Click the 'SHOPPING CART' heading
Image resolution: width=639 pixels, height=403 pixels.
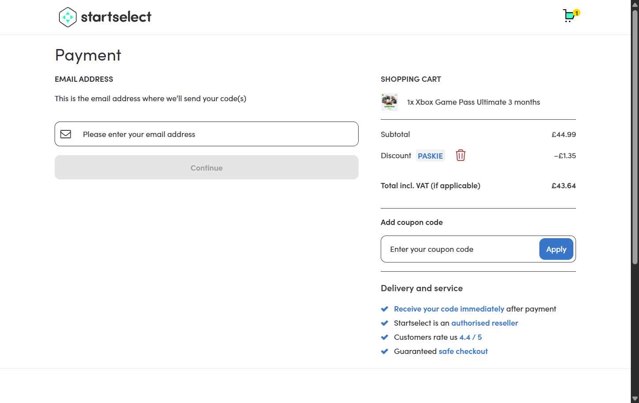(411, 79)
